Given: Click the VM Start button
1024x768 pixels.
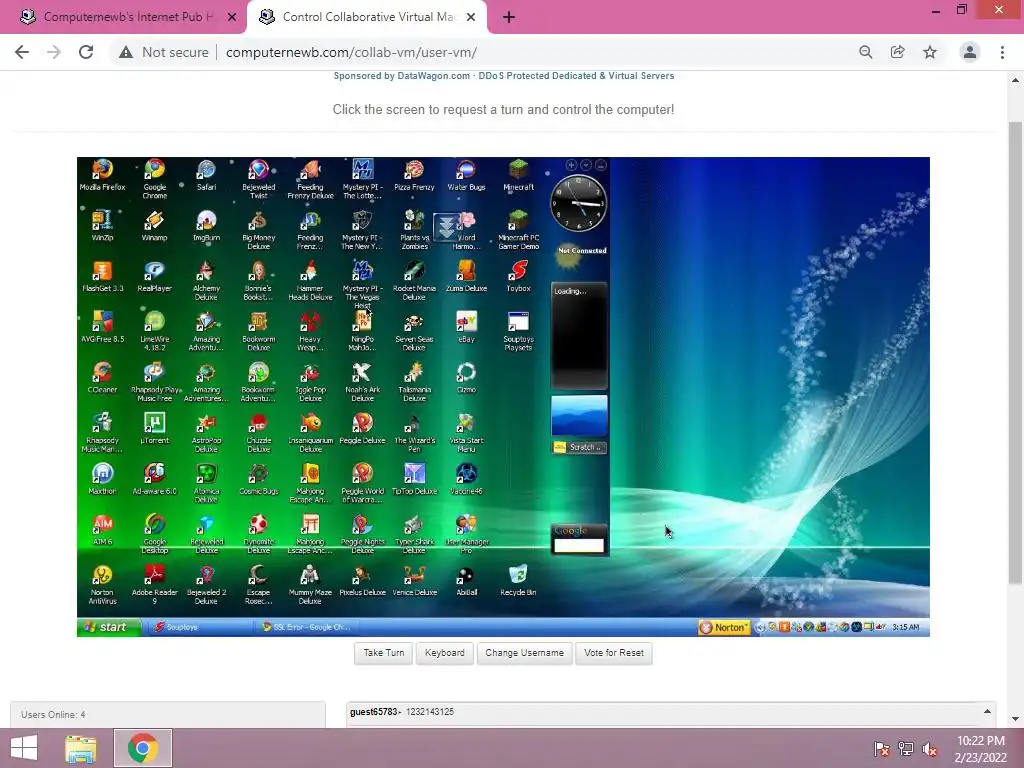Looking at the screenshot, I should (x=109, y=627).
